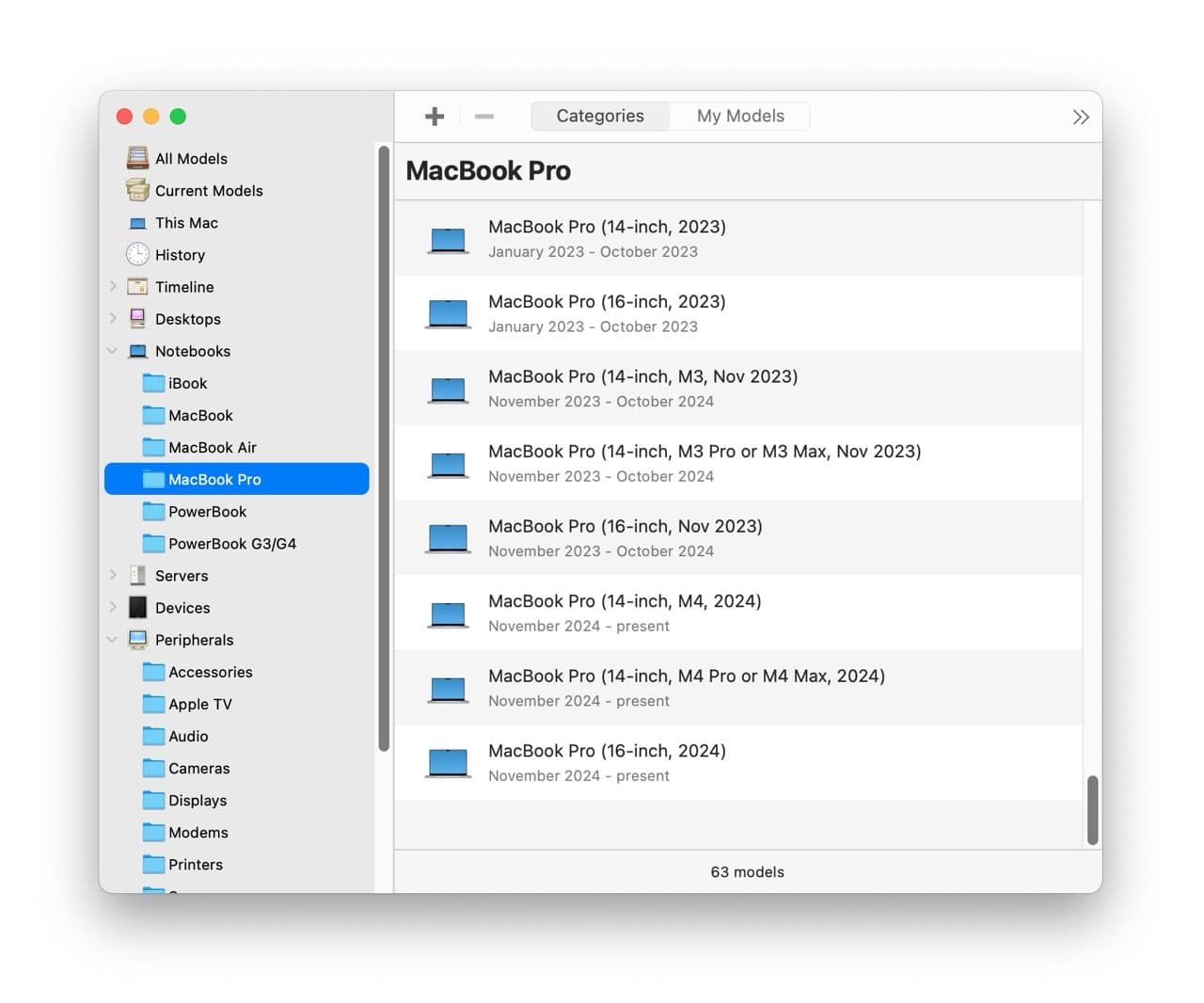This screenshot has width=1204, height=1003.
Task: Click 'January 2023 - October 2023' under 14-inch 2023
Action: point(593,252)
